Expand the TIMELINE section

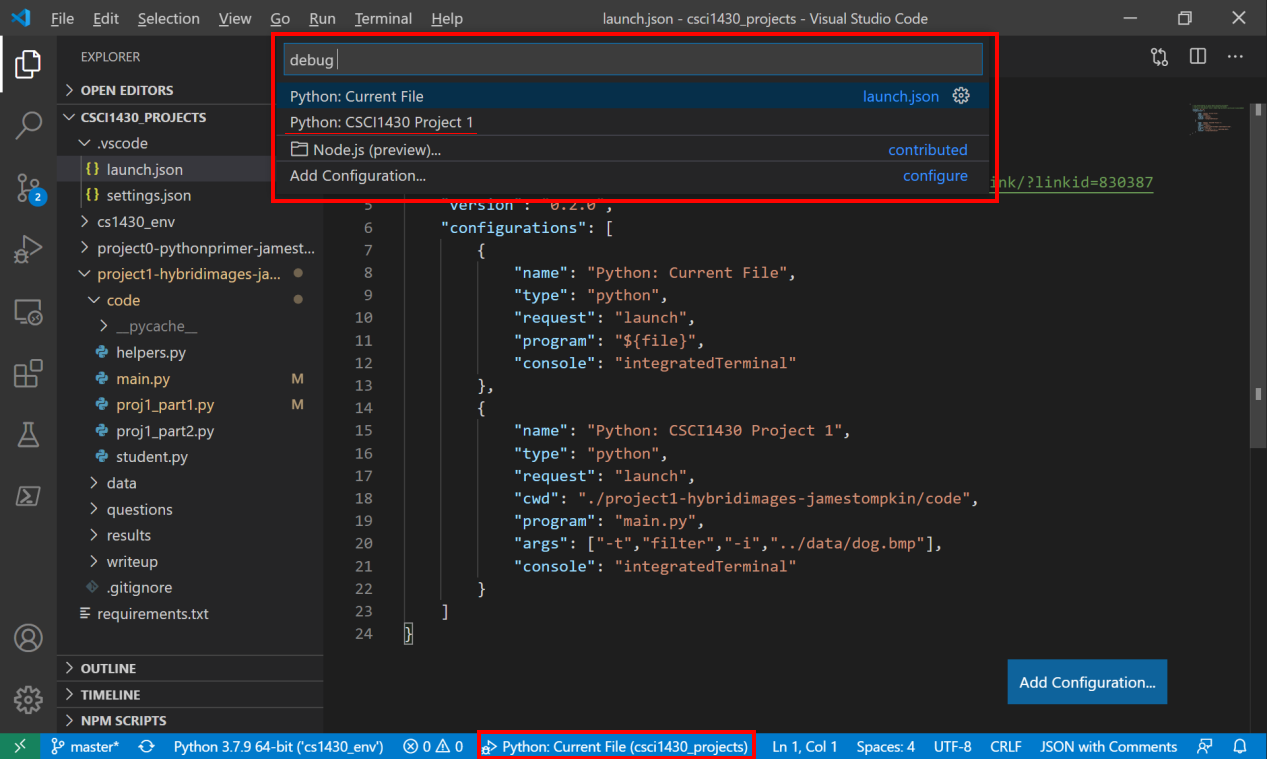[110, 694]
